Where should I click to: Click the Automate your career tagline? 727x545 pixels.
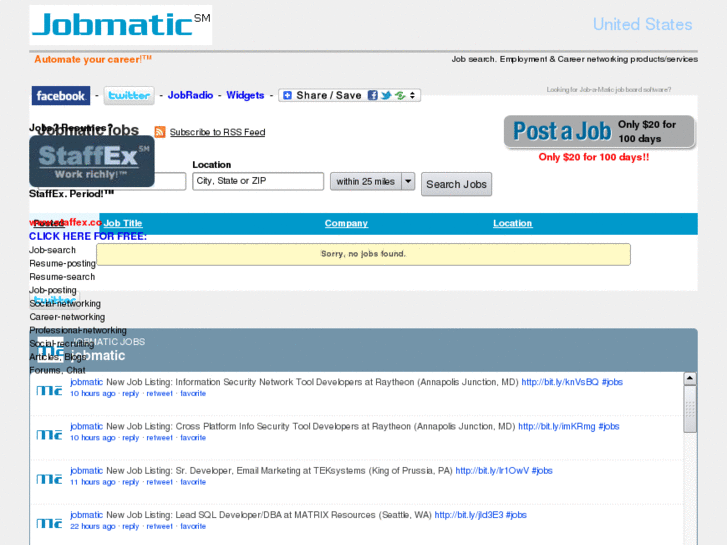(93, 59)
